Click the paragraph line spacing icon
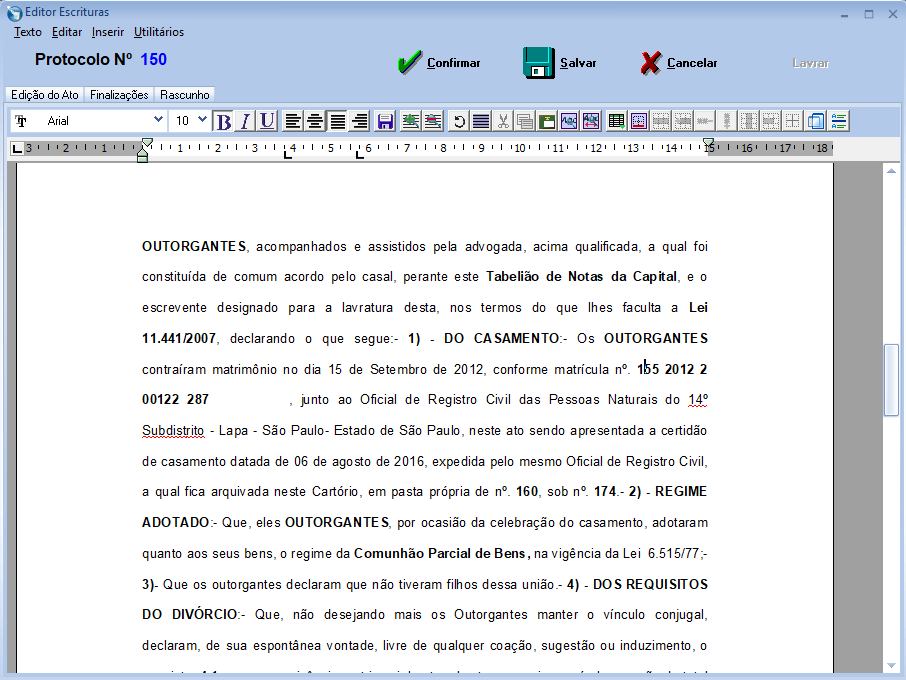The image size is (906, 680). click(838, 121)
